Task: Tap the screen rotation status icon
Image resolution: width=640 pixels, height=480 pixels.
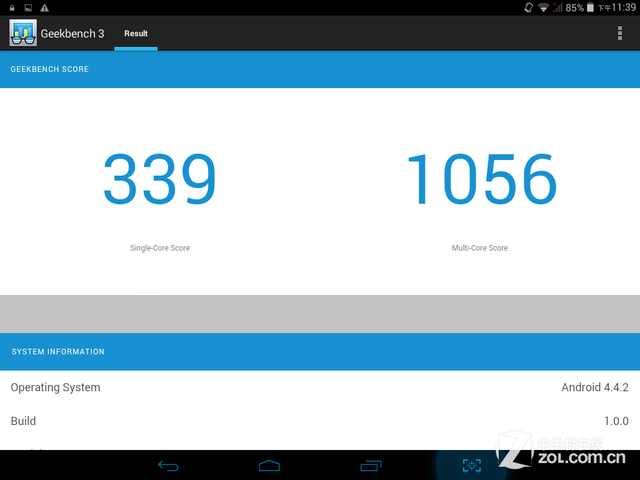Action: 529,8
